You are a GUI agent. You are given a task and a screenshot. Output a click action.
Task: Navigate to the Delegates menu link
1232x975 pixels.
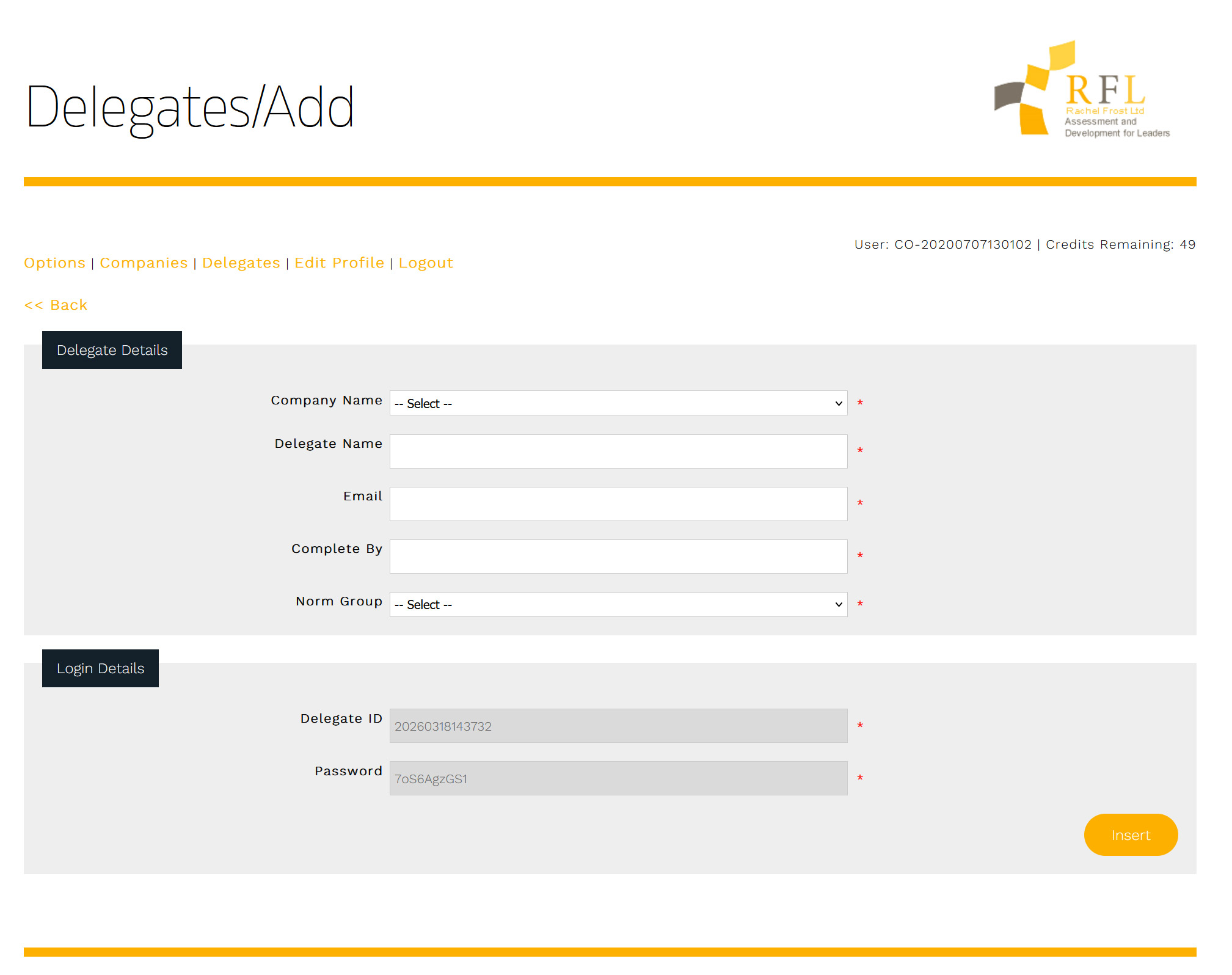coord(241,263)
